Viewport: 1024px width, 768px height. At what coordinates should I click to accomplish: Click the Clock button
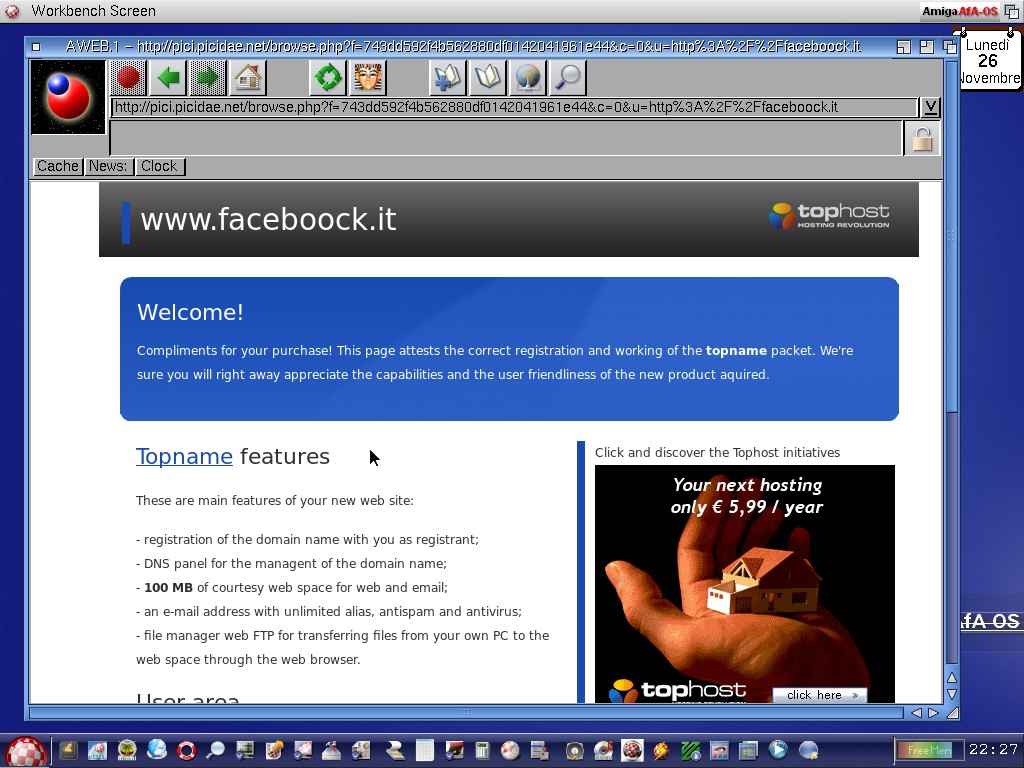(159, 167)
